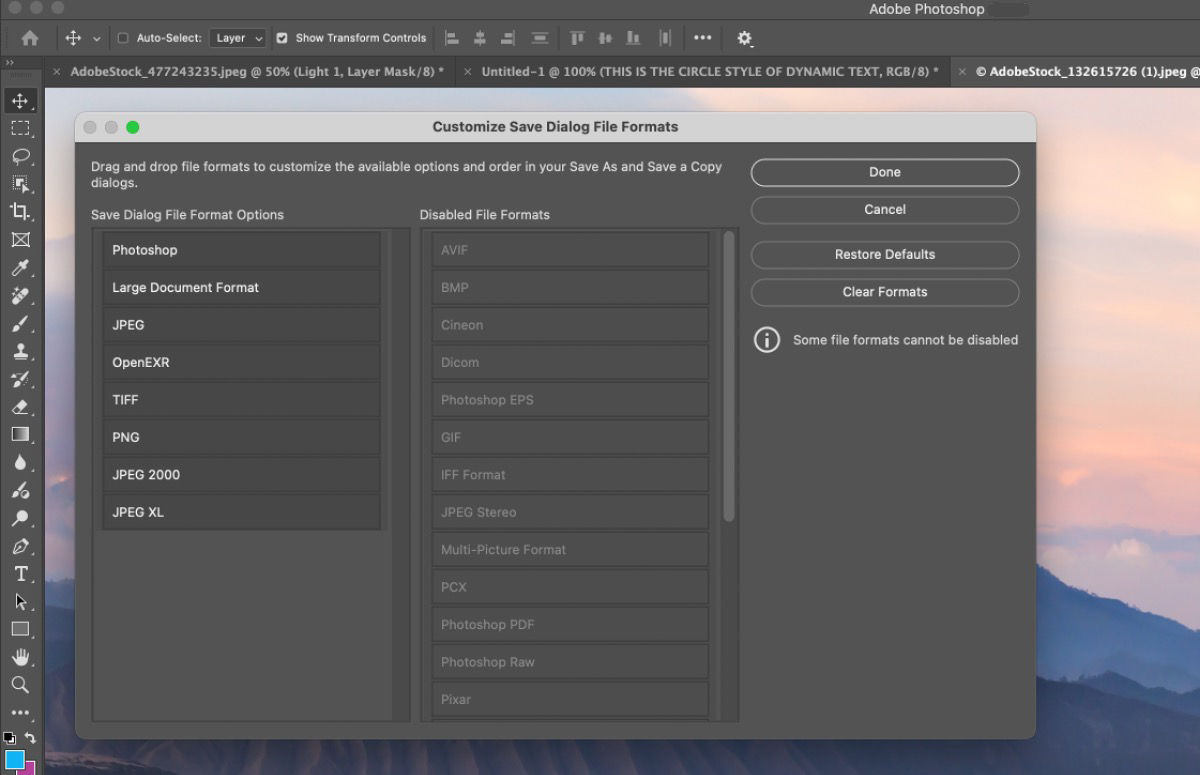Viewport: 1200px width, 775px height.
Task: Select the Eyedropper tool
Action: pos(20,268)
